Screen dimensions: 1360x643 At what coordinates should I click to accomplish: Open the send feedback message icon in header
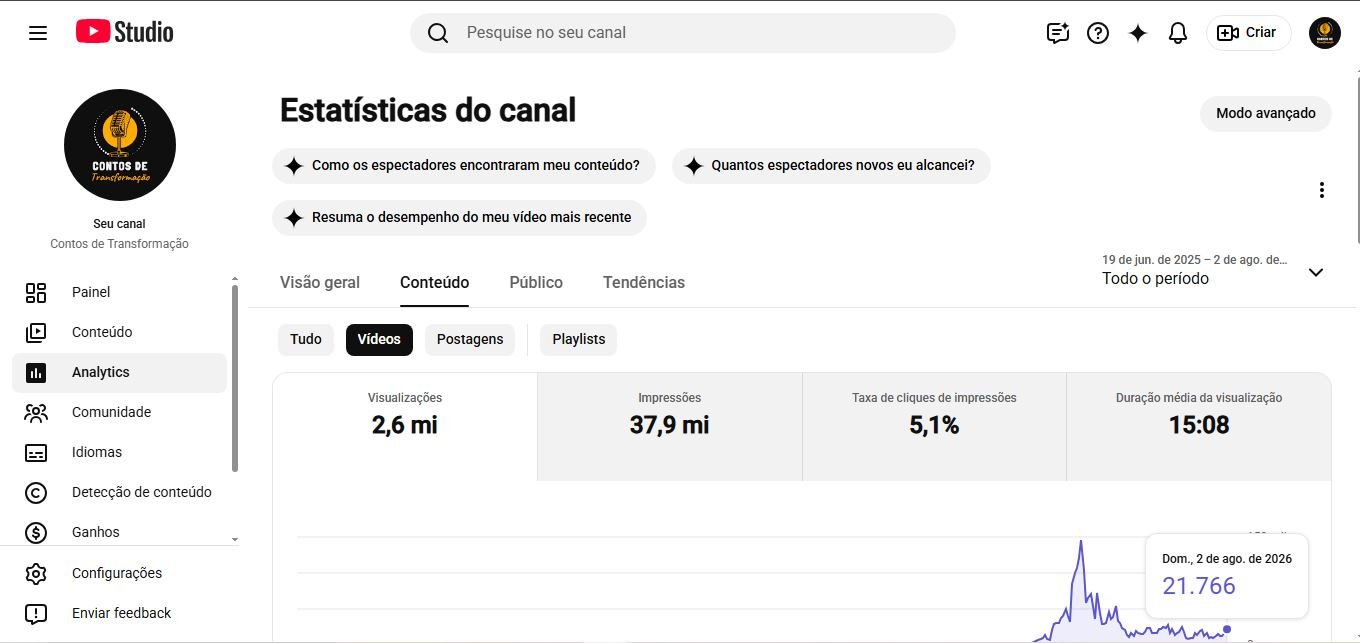(1058, 33)
